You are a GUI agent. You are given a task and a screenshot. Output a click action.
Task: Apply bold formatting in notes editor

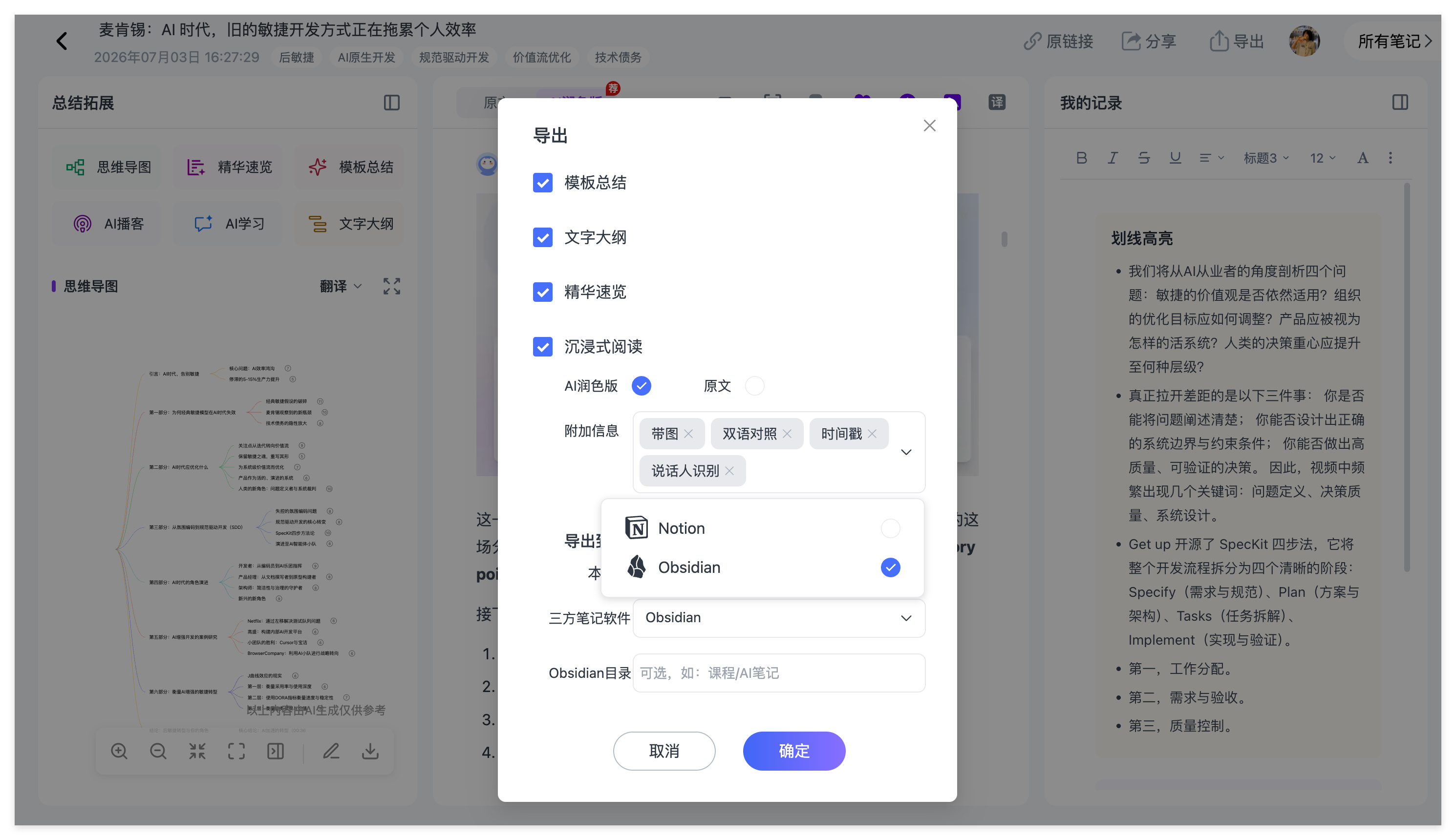(1081, 157)
